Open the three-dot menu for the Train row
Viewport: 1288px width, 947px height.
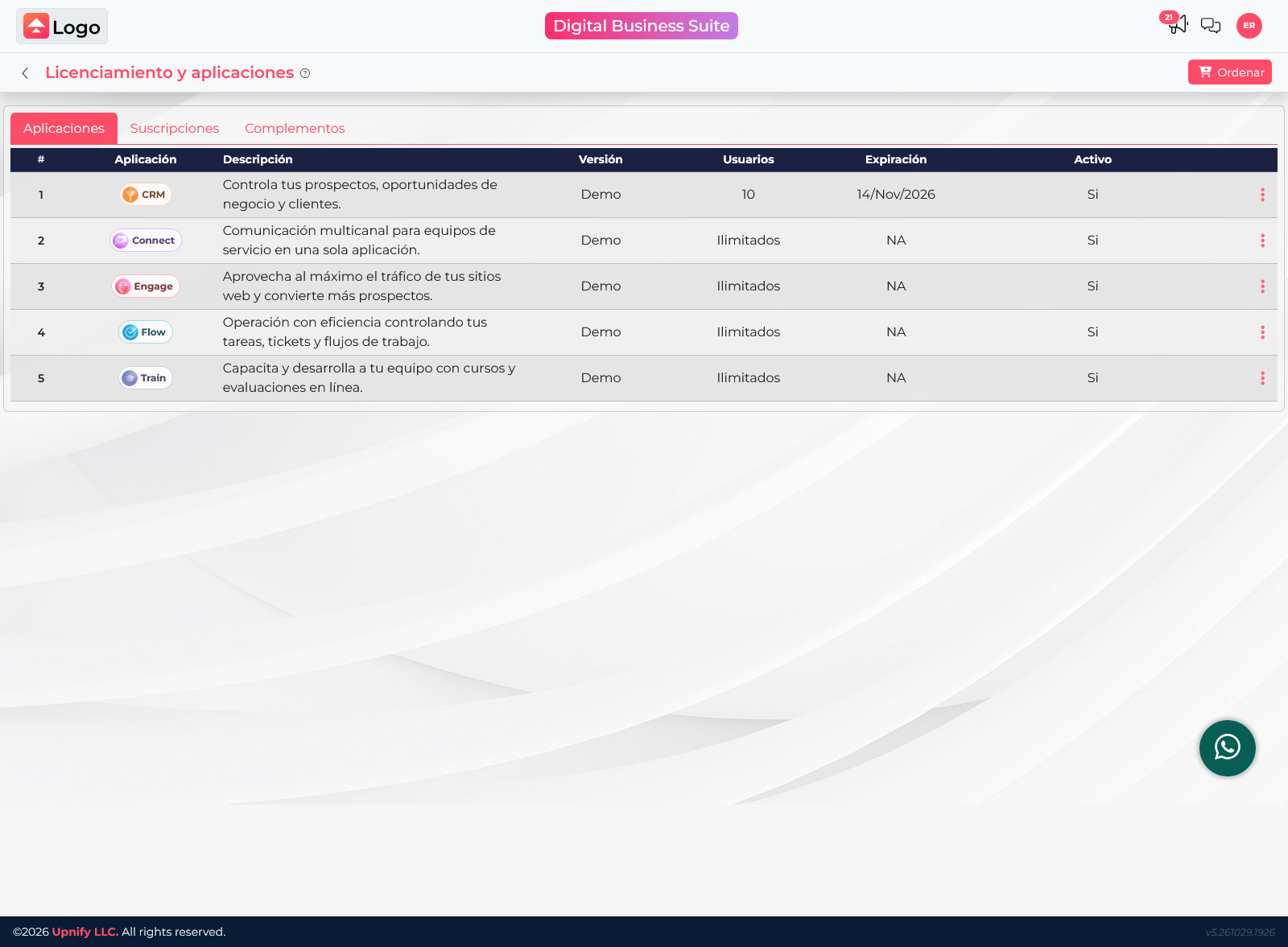click(1262, 378)
